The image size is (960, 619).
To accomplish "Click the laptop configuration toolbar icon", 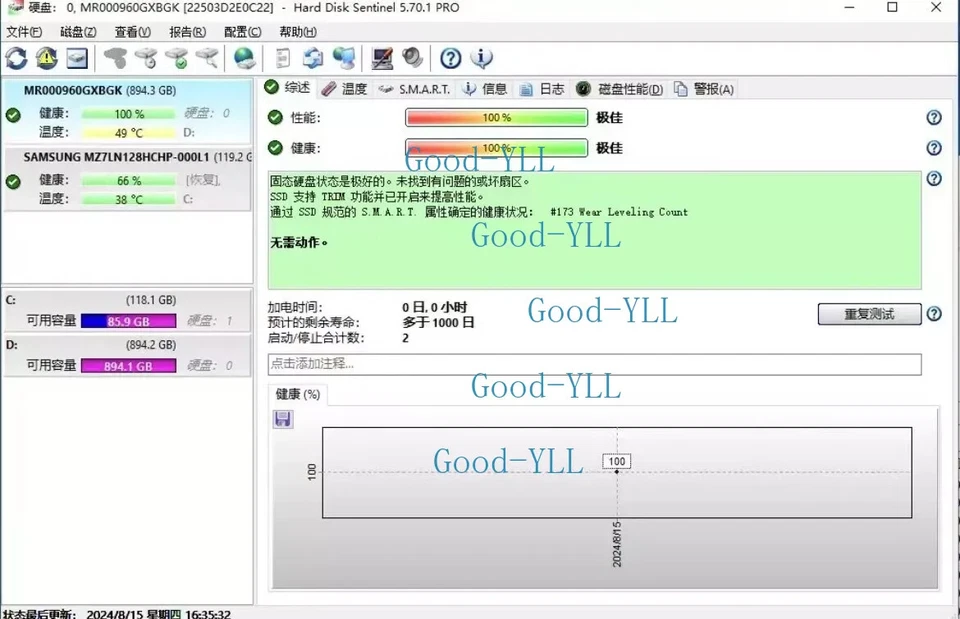I will pyautogui.click(x=382, y=59).
